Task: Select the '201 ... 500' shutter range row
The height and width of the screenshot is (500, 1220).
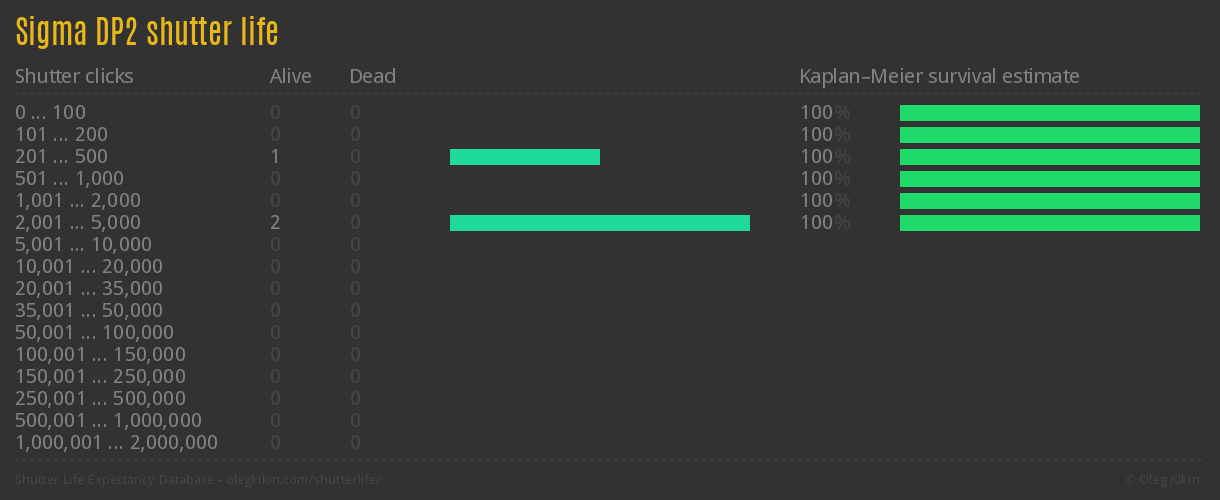Action: pos(61,157)
